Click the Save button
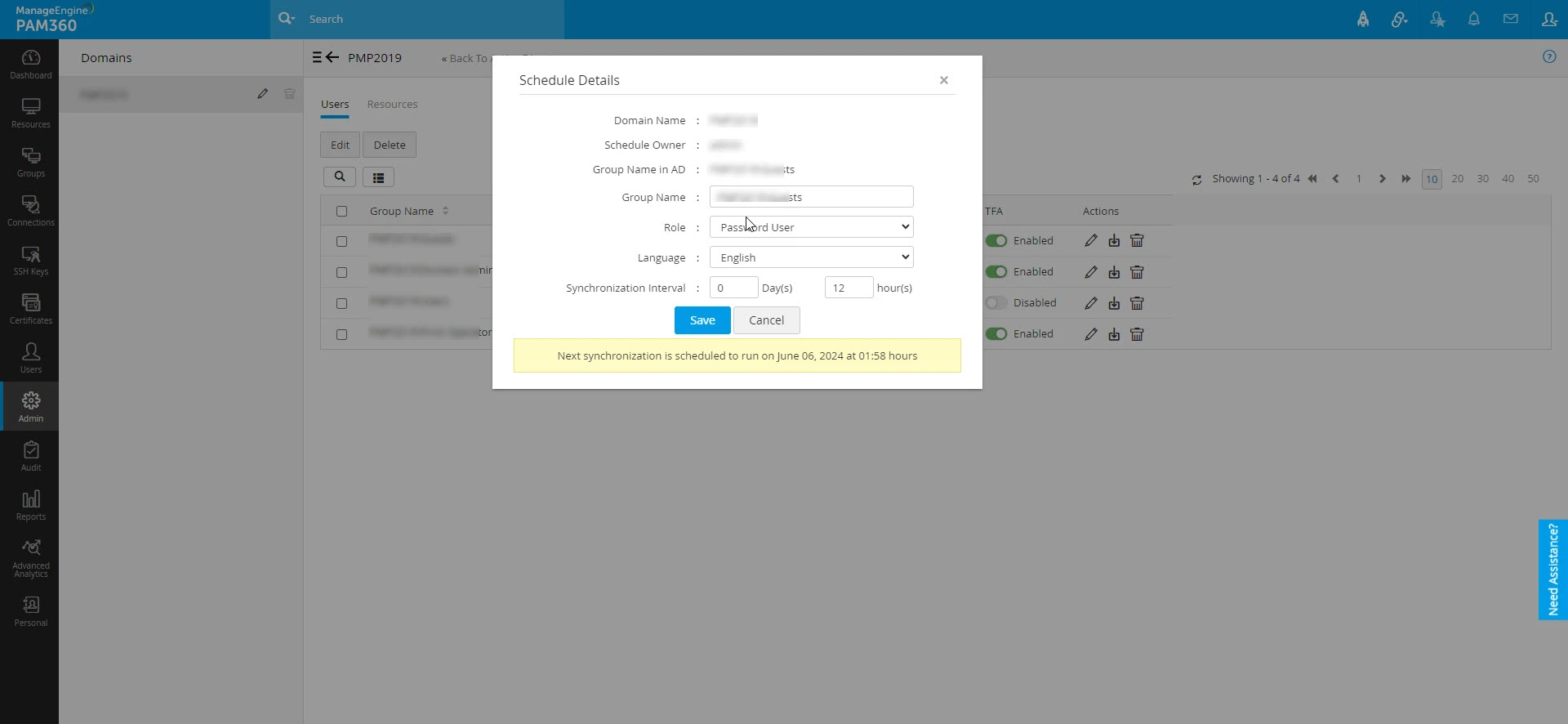 coord(702,320)
